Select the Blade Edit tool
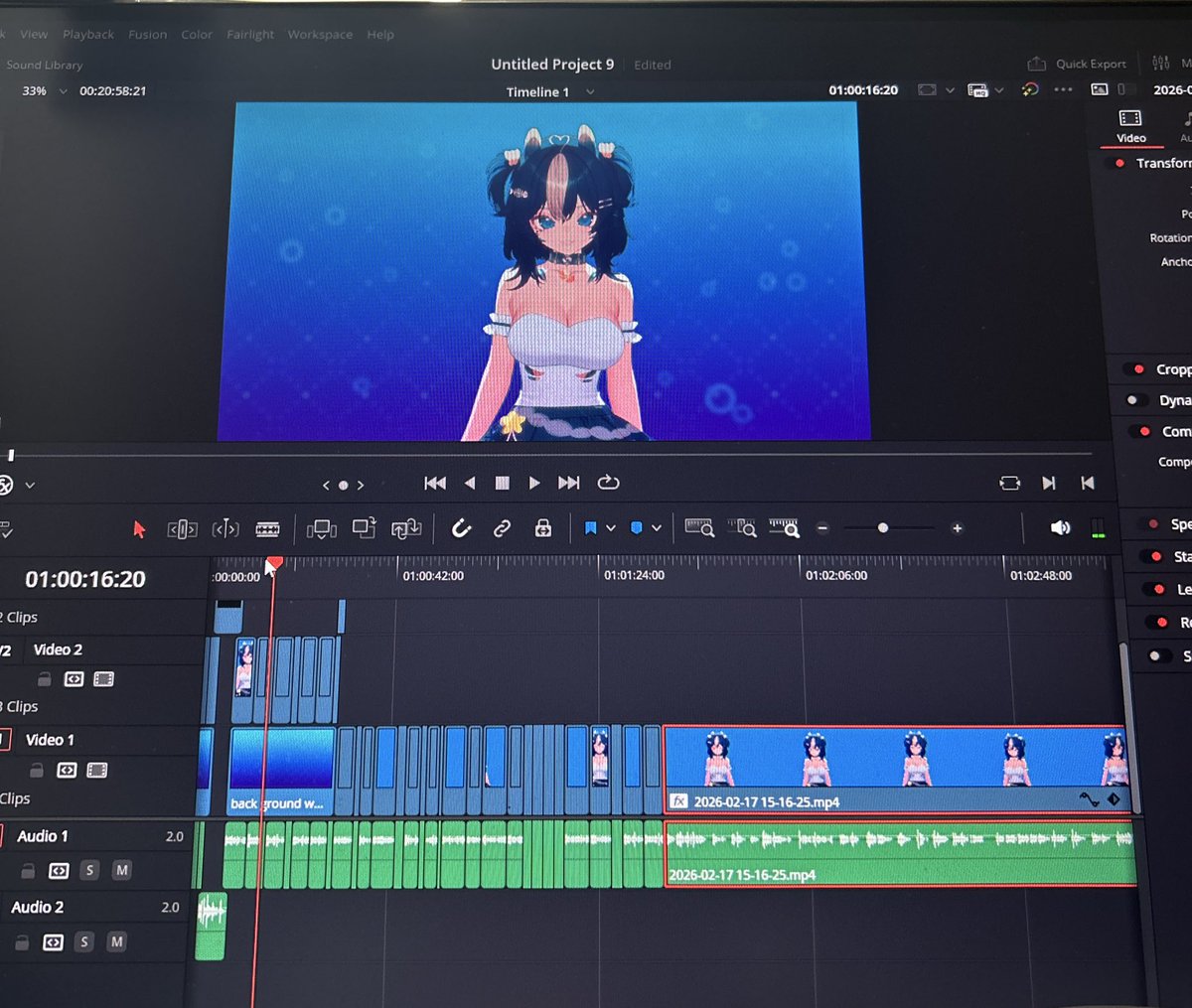Image resolution: width=1192 pixels, height=1008 pixels. (268, 528)
